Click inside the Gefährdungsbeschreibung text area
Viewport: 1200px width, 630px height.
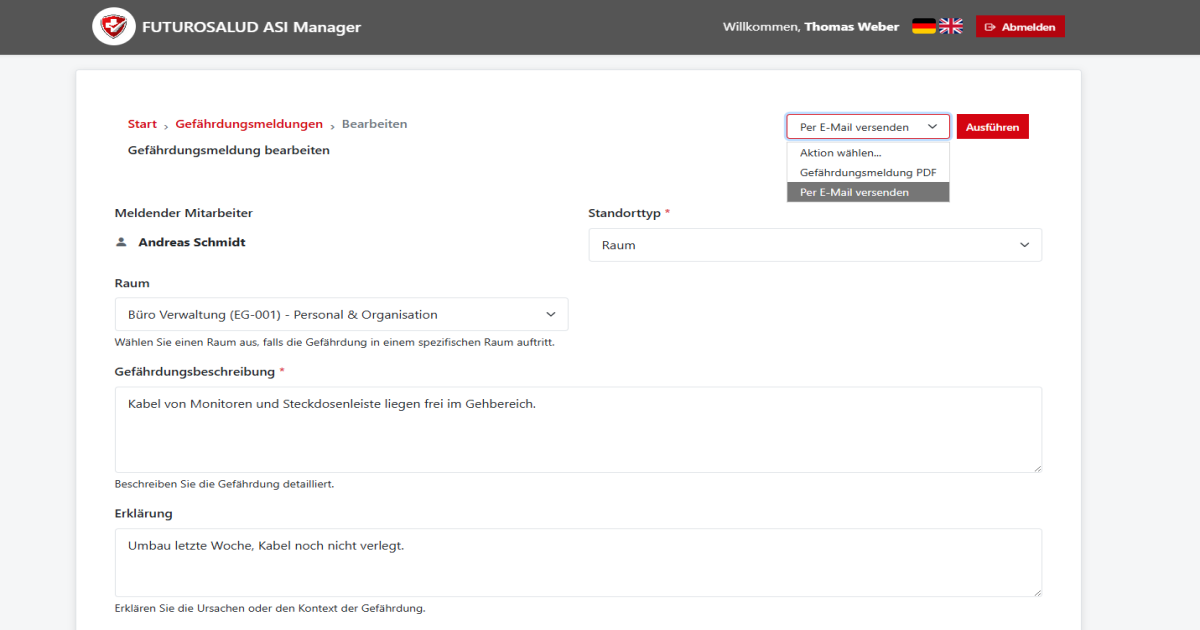coord(579,428)
